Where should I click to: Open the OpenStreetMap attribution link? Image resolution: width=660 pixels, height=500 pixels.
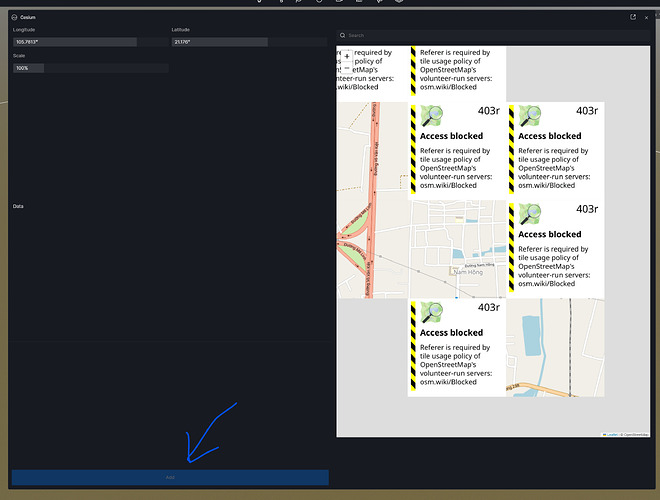636,434
